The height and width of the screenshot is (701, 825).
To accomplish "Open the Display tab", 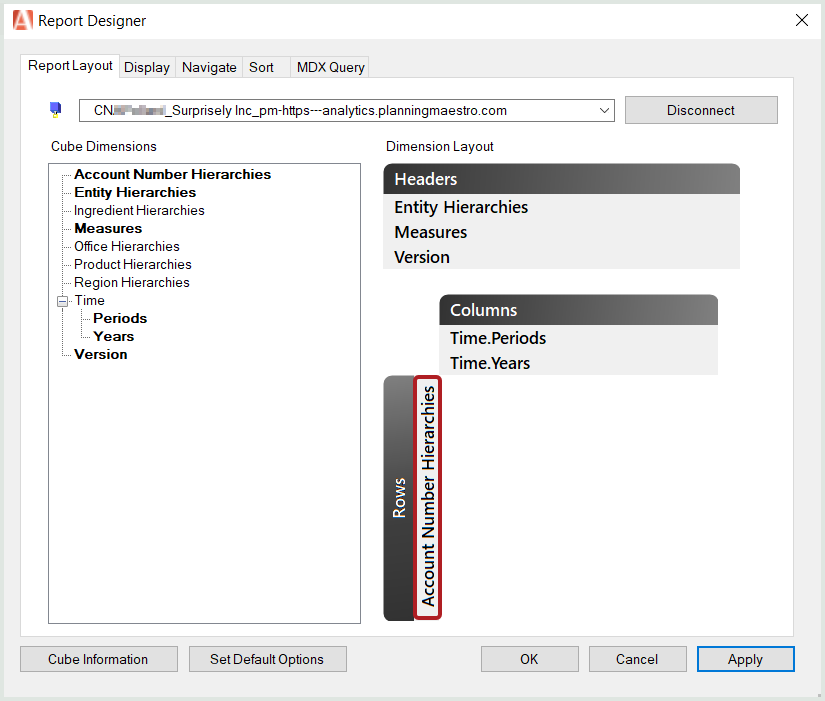I will tap(147, 67).
